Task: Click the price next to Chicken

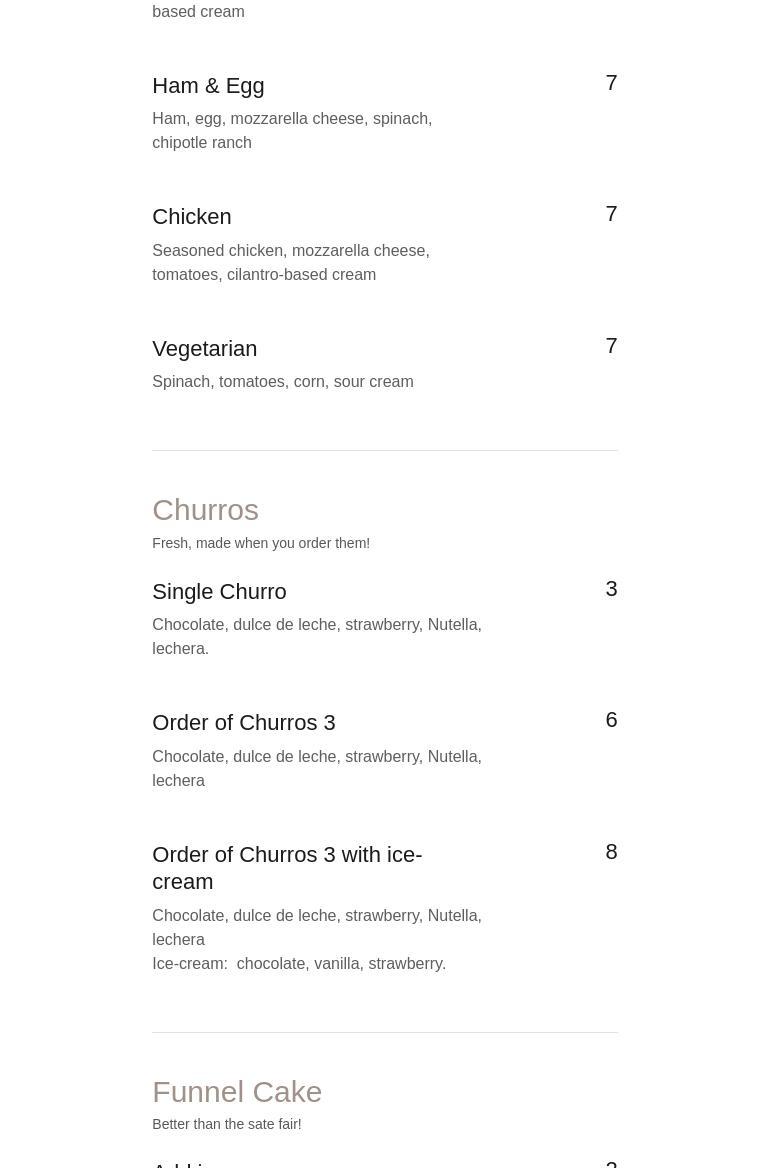Action: pyautogui.click(x=611, y=214)
